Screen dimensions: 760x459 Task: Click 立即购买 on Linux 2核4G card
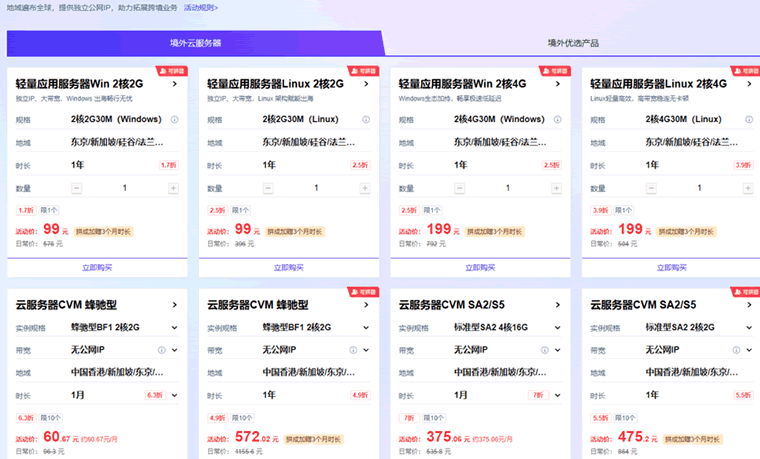pos(671,268)
